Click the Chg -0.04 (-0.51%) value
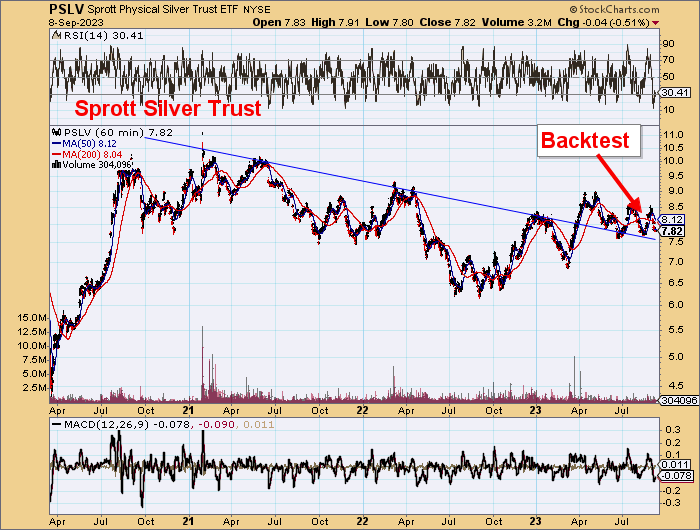Viewport: 700px width, 530px height. pos(604,22)
